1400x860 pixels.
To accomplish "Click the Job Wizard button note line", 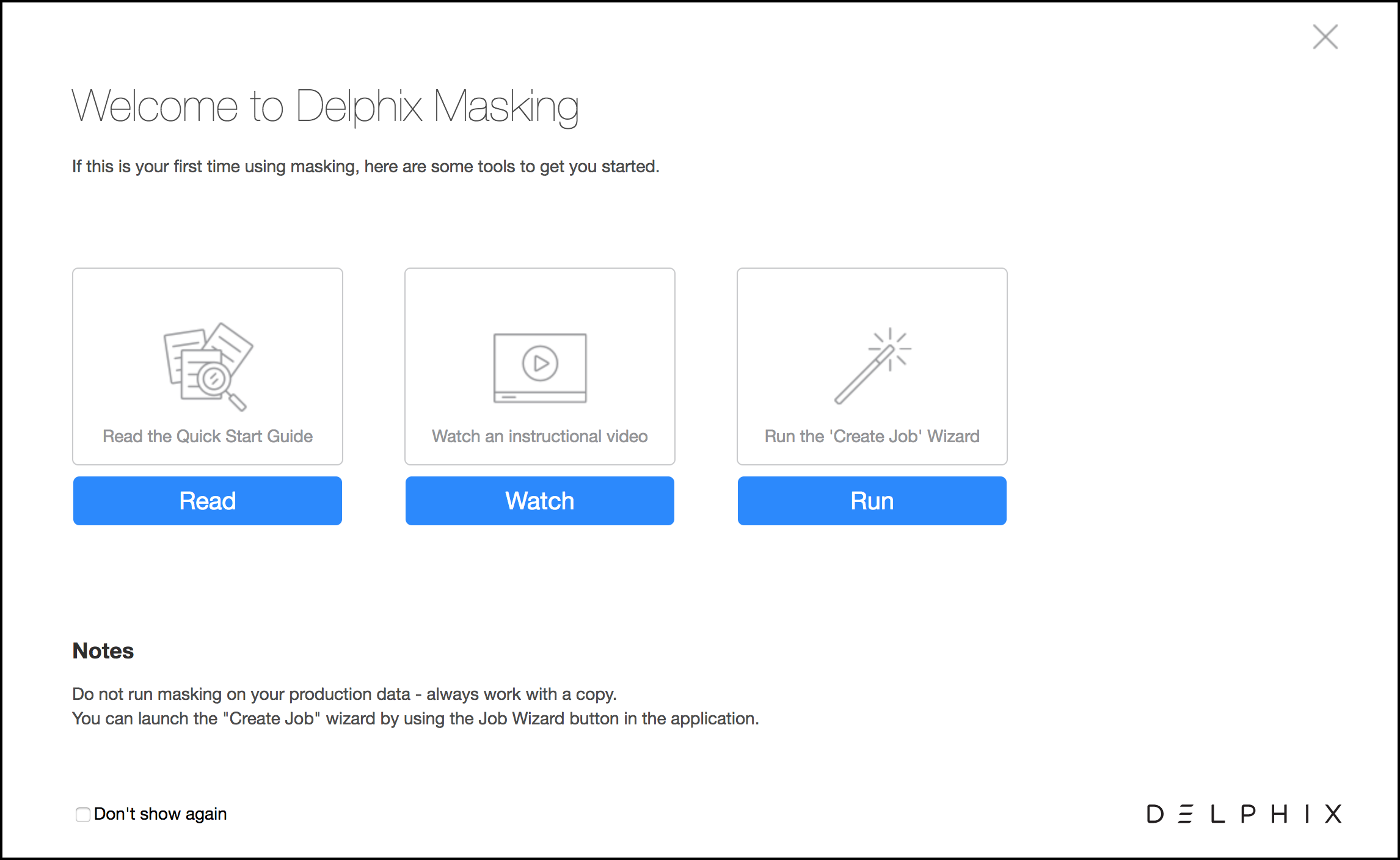I will [x=415, y=718].
